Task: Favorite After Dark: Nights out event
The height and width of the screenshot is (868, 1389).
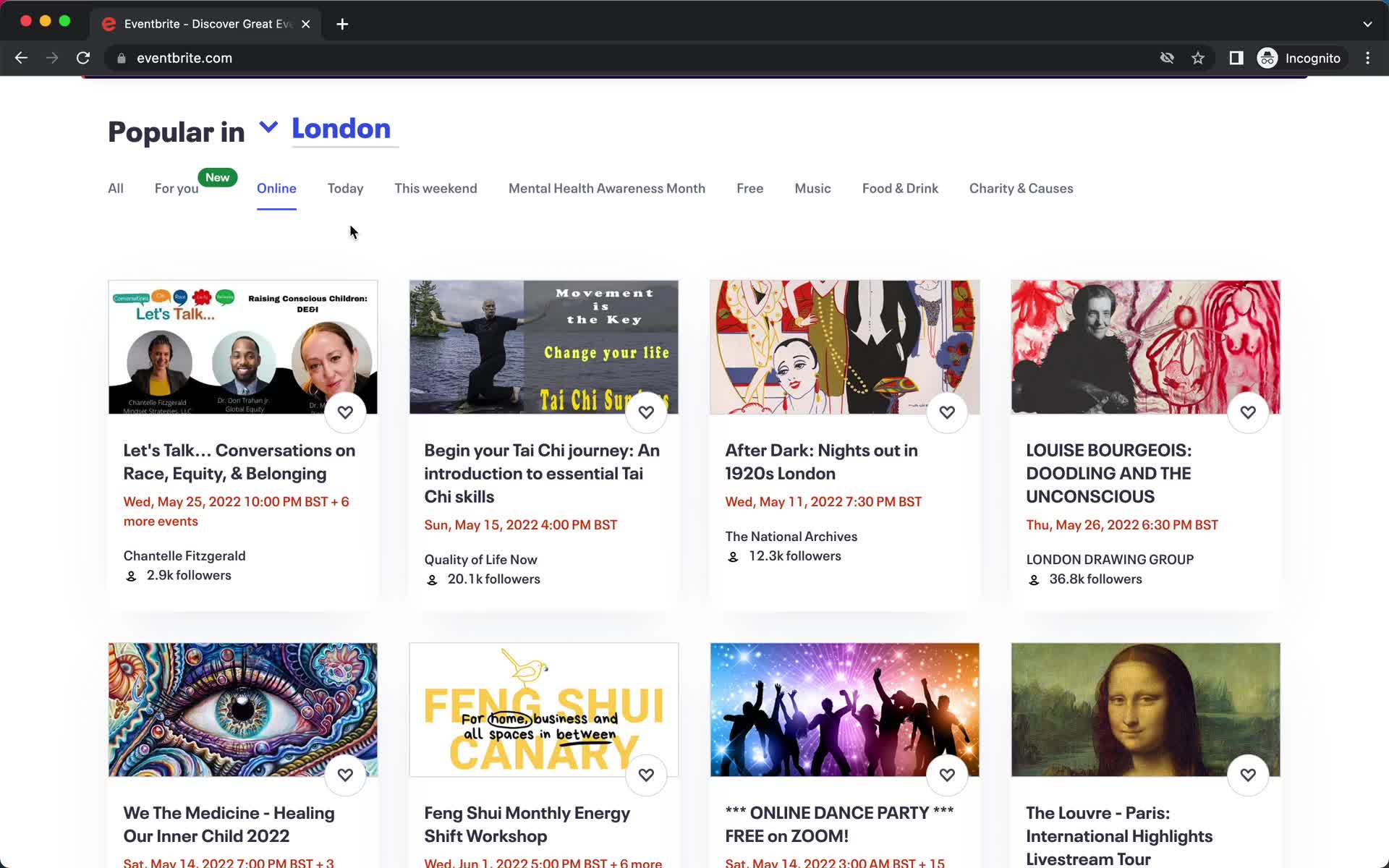Action: point(947,412)
